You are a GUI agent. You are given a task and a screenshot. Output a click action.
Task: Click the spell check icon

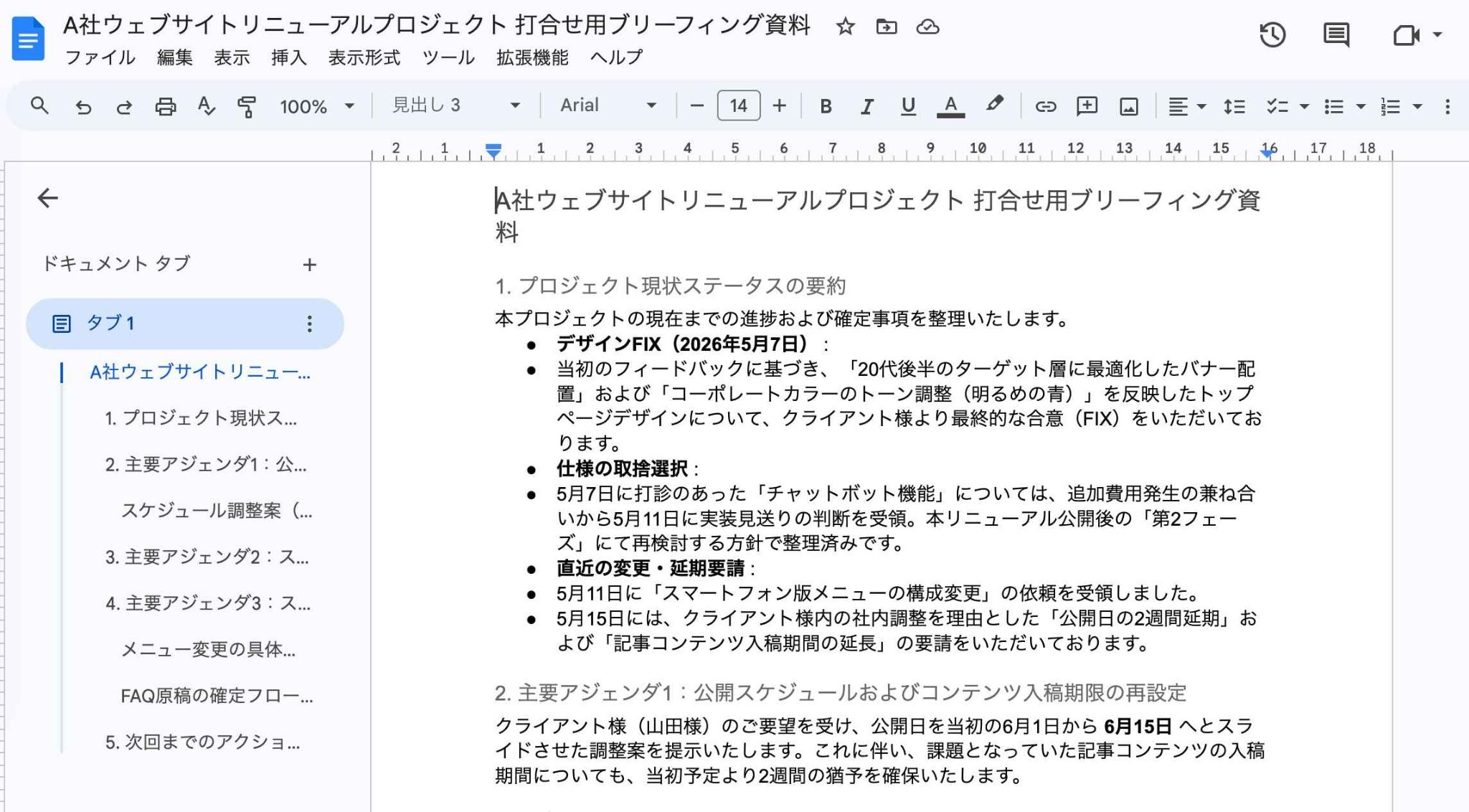click(207, 106)
